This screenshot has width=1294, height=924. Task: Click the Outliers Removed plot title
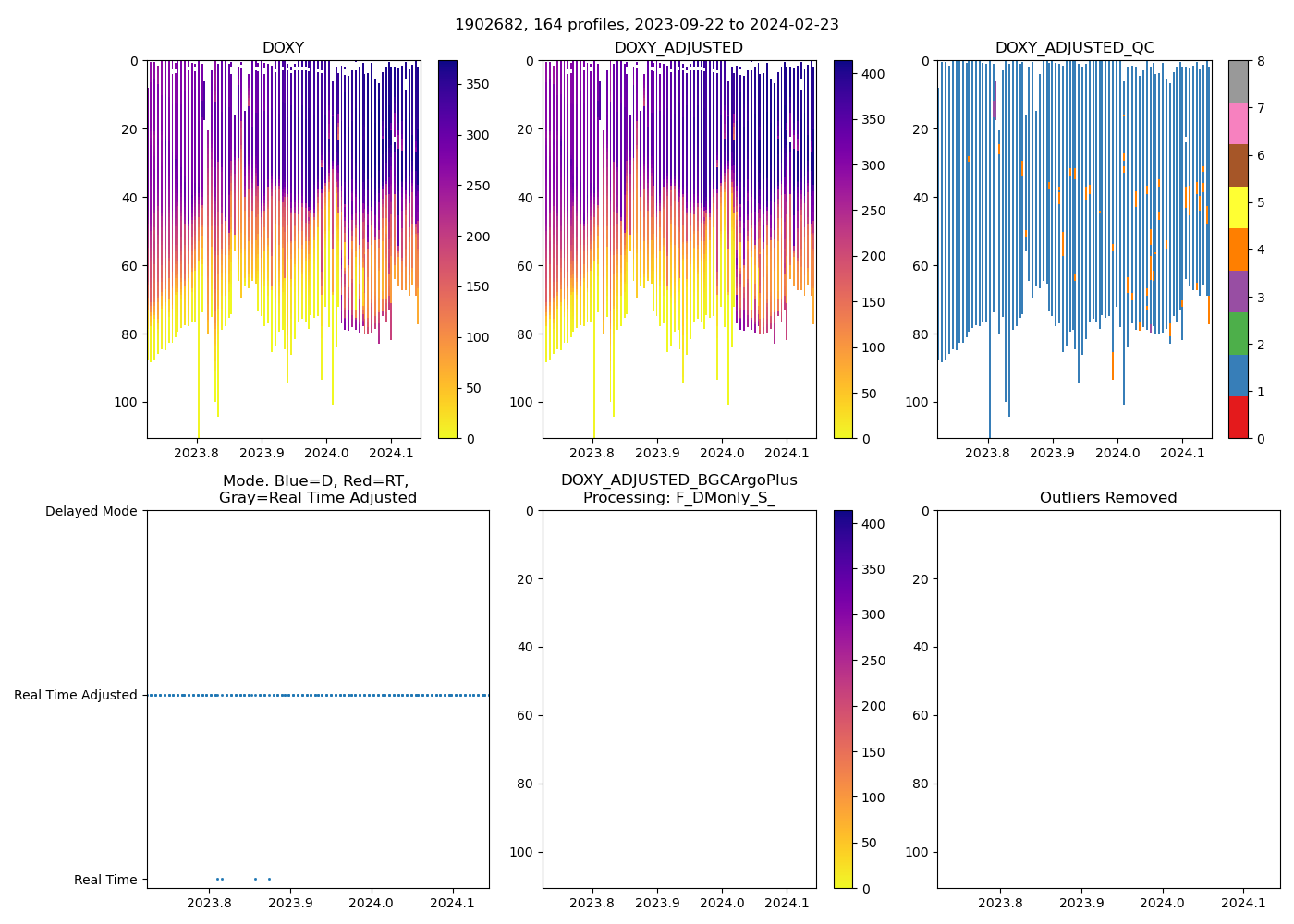pyautogui.click(x=1108, y=498)
